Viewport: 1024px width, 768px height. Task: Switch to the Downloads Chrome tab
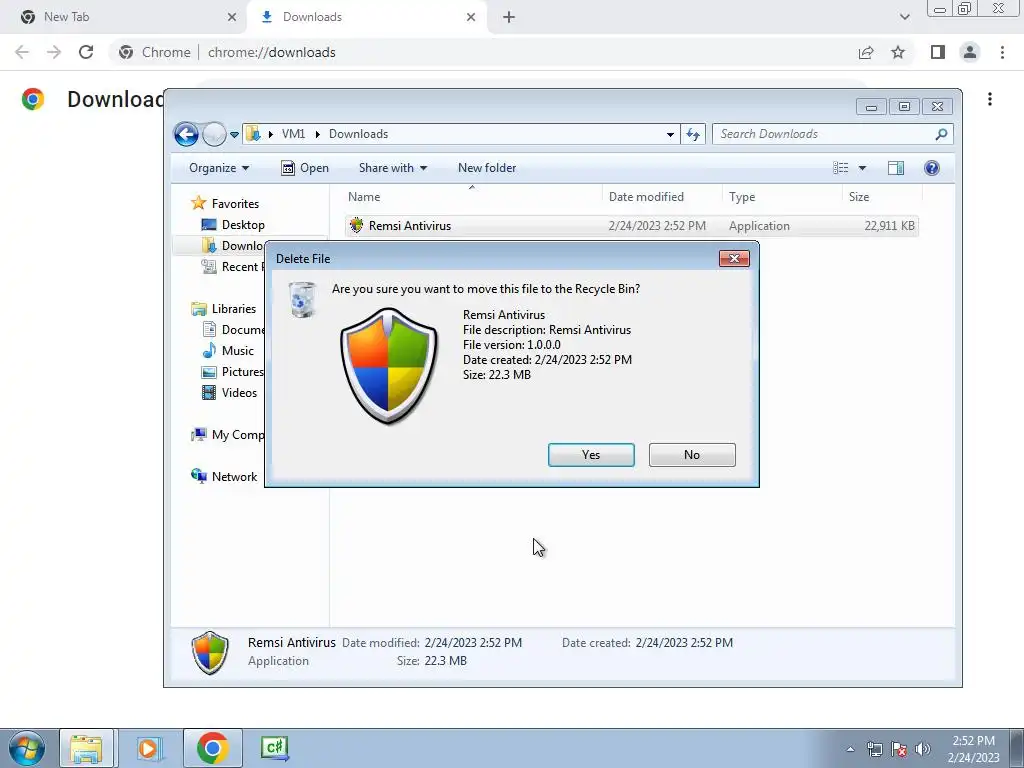[366, 17]
